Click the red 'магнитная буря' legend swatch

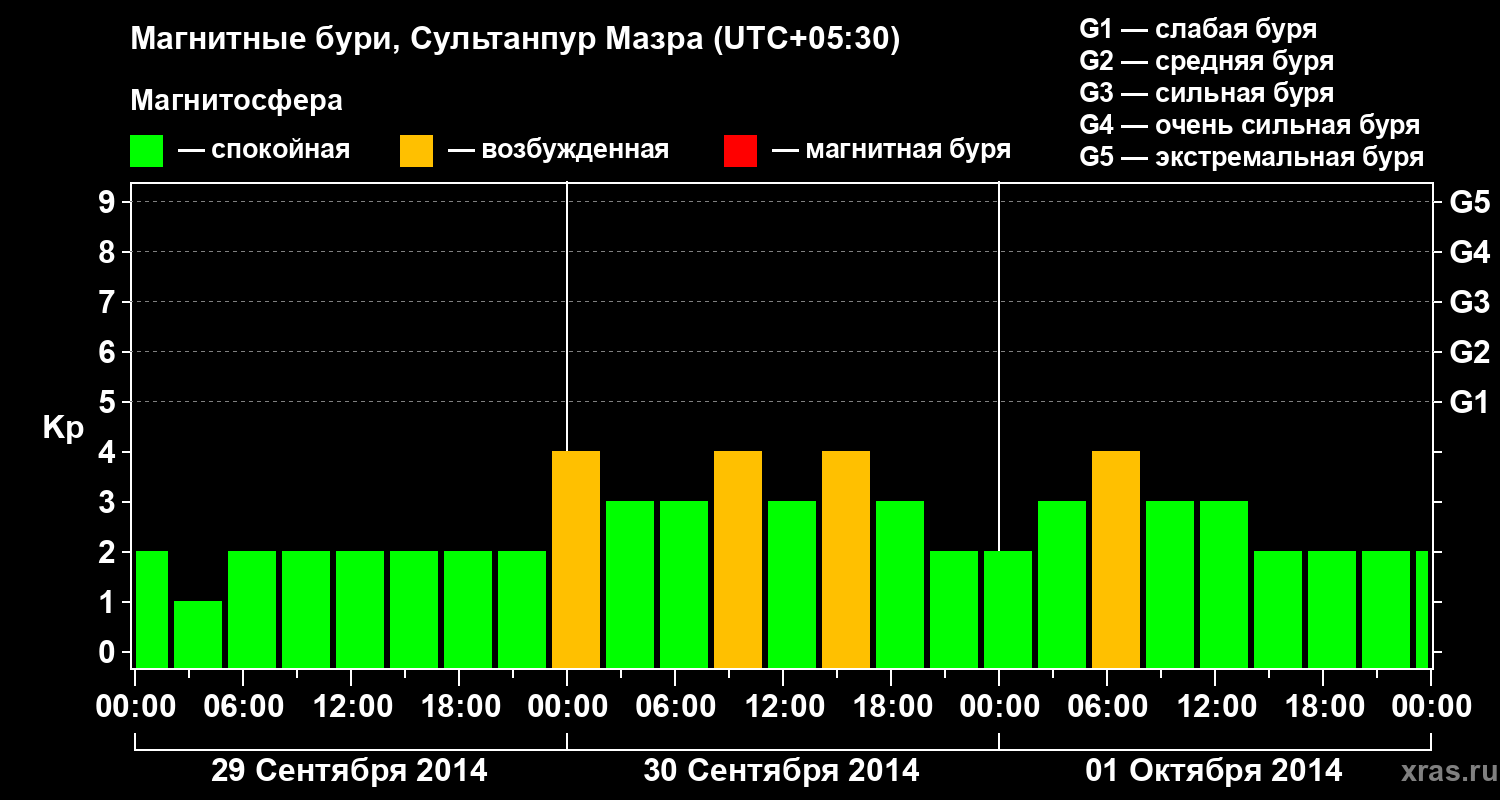(740, 151)
